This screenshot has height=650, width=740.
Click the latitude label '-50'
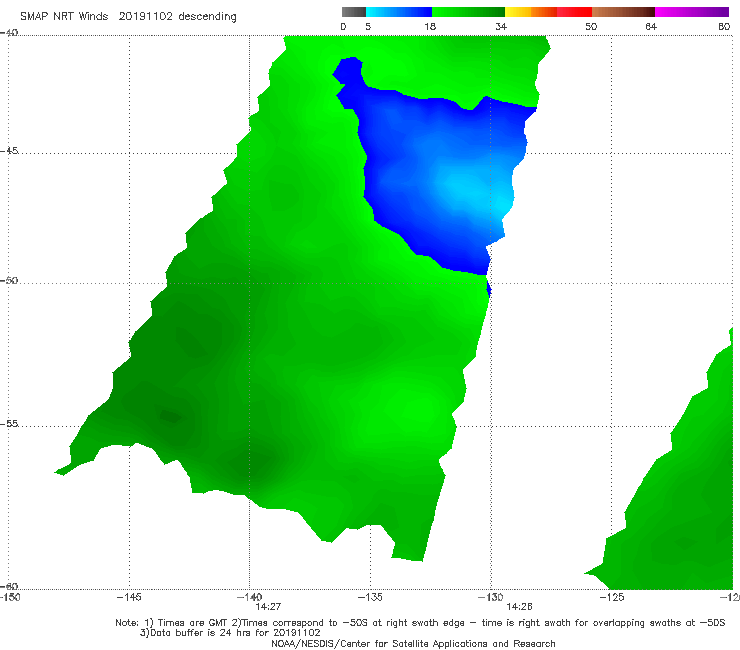click(x=9, y=280)
